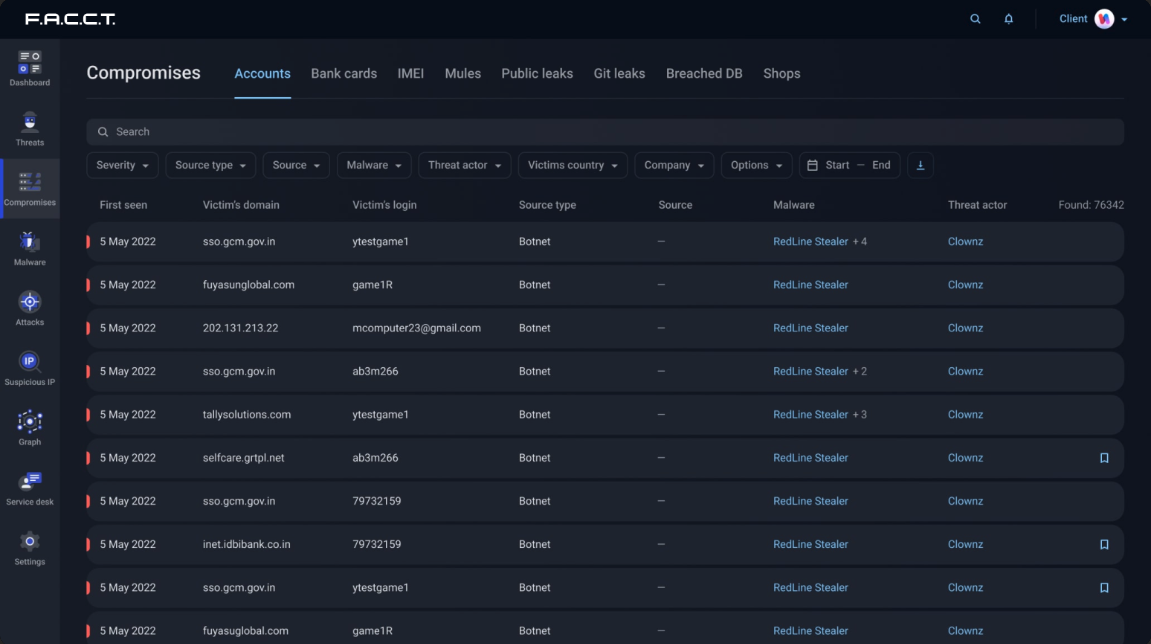Click the notification bell icon
Image resolution: width=1151 pixels, height=644 pixels.
(1008, 19)
